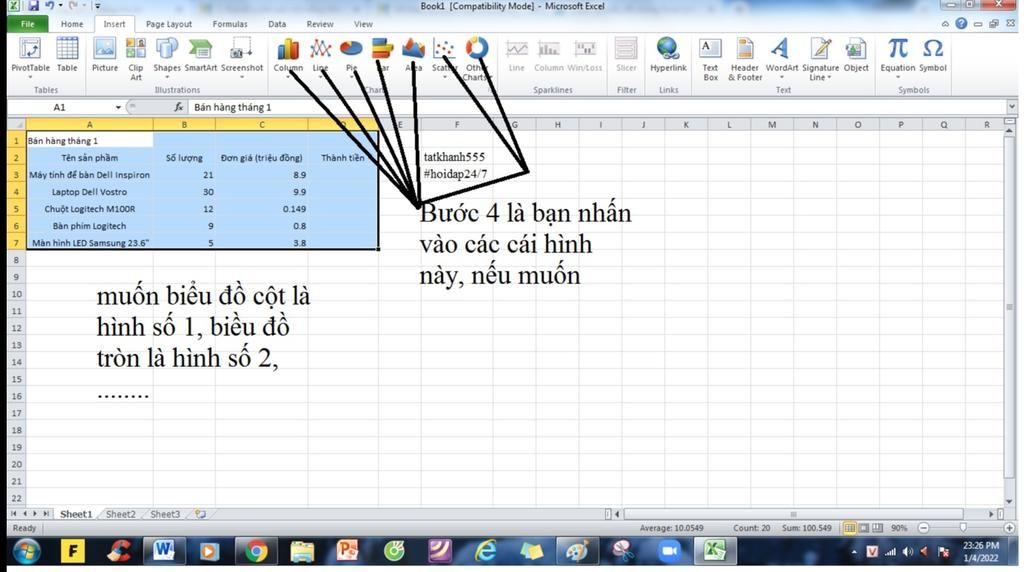Insert a Text Box

(x=710, y=59)
